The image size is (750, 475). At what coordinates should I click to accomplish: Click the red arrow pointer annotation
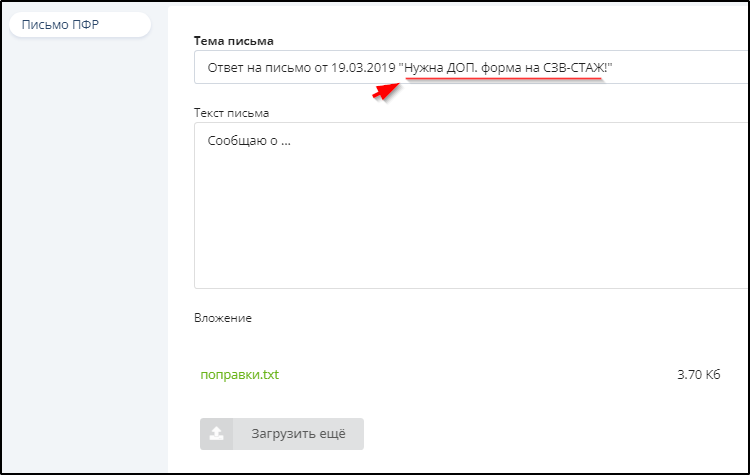click(385, 90)
